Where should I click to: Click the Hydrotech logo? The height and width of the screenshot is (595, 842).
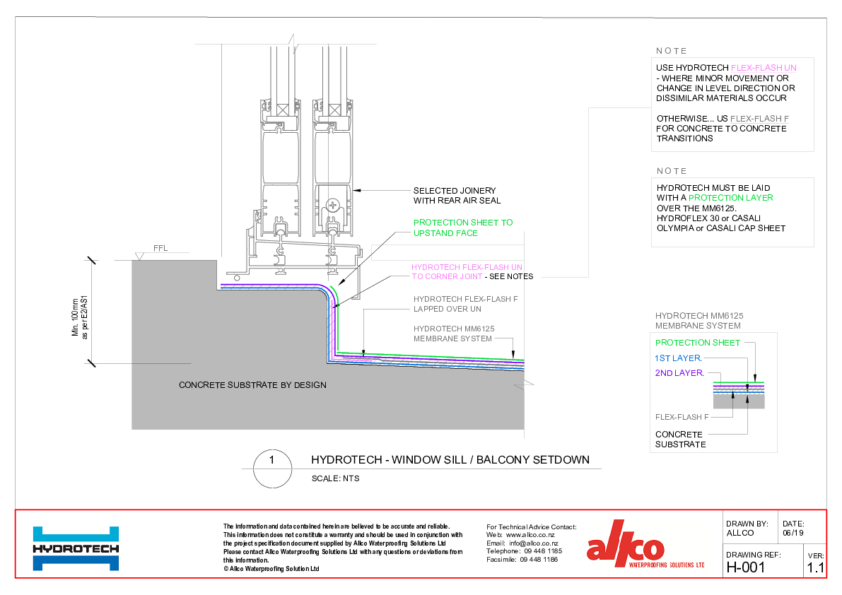[76, 548]
